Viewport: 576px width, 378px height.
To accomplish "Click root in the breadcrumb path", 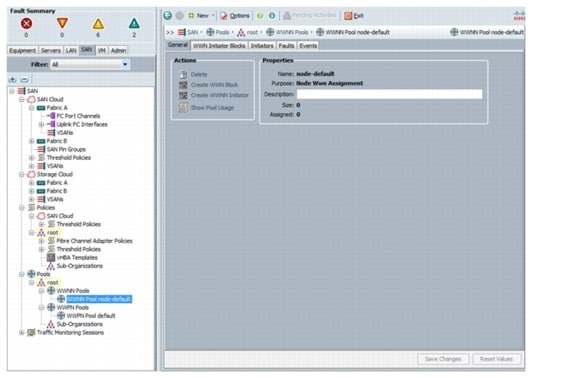I will tap(252, 32).
